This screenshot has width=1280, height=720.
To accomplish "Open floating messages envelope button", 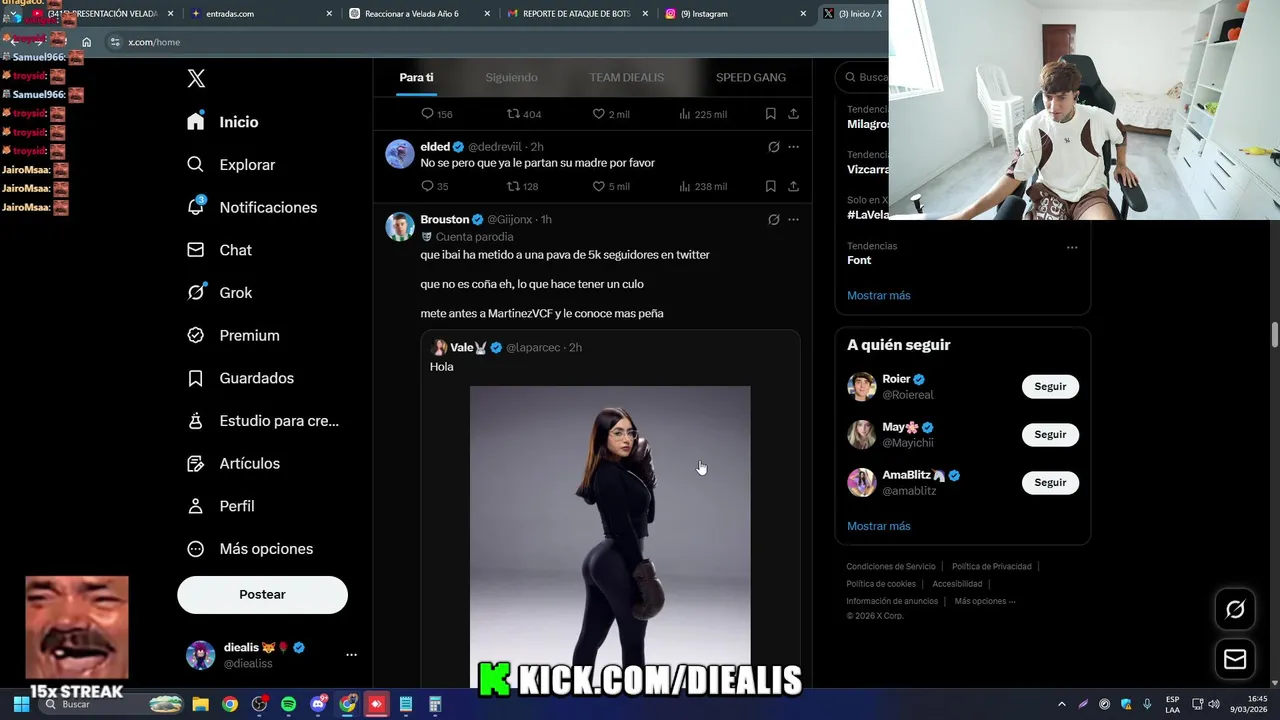I will point(1235,660).
